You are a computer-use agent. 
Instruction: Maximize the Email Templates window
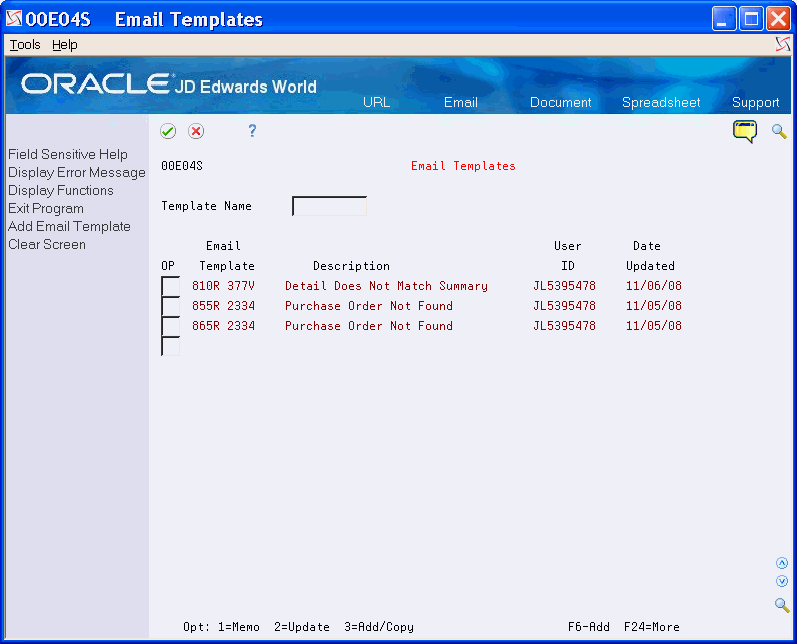751,19
